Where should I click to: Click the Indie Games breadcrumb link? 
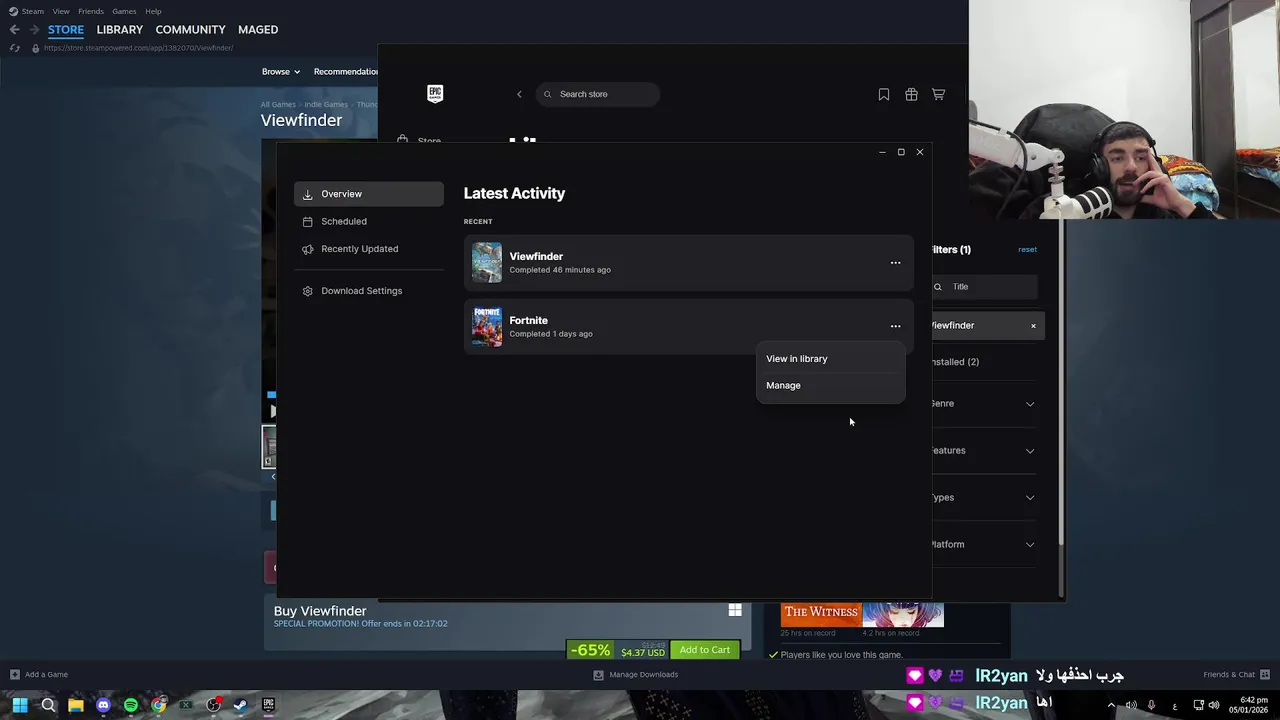click(x=326, y=105)
